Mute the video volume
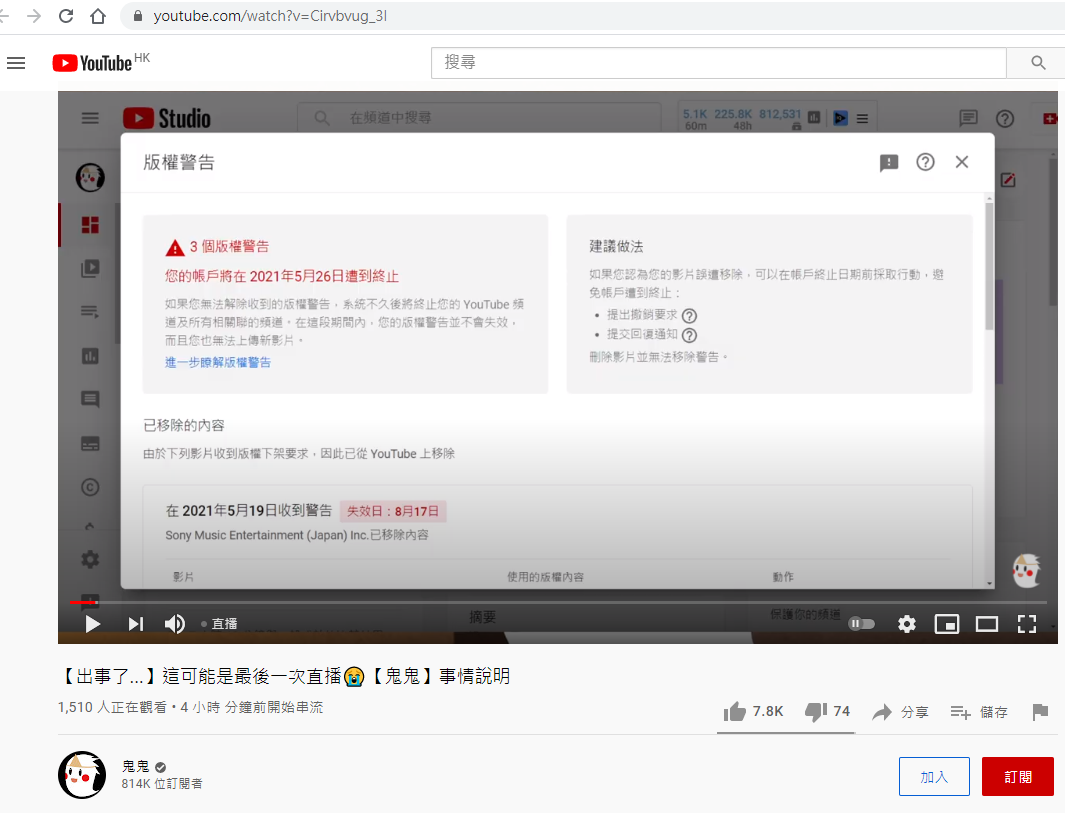 tap(175, 624)
